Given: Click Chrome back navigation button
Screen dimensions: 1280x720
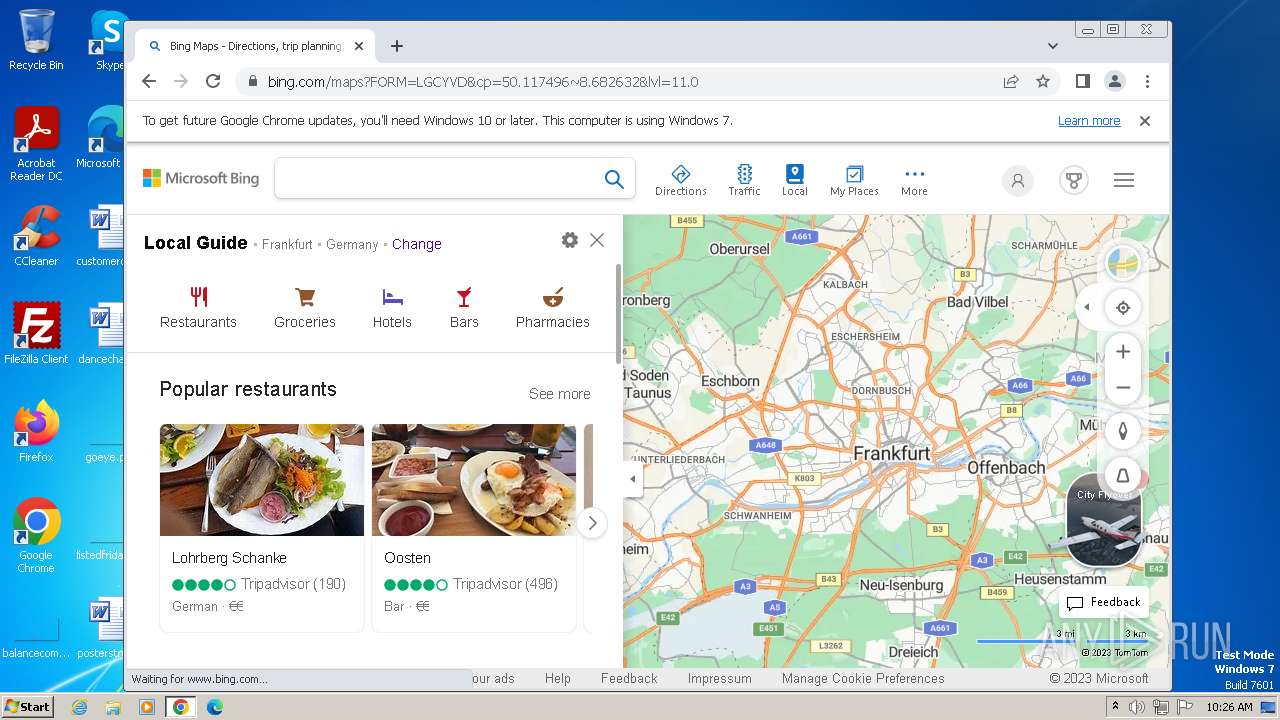Looking at the screenshot, I should click(149, 82).
